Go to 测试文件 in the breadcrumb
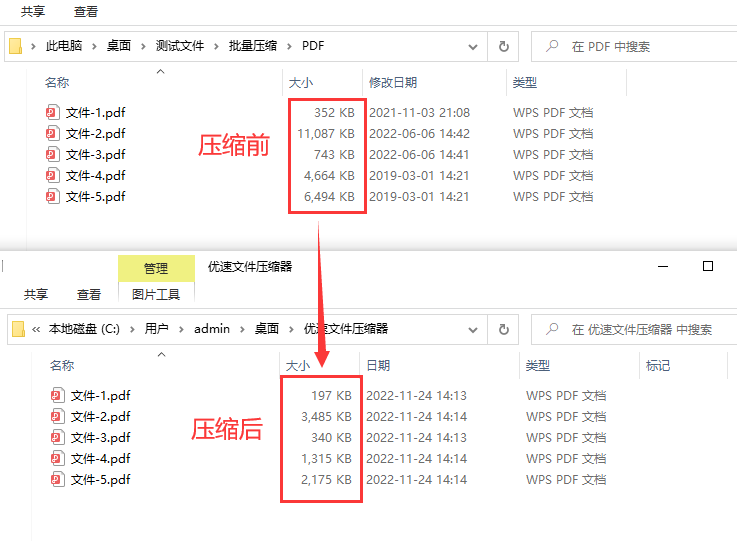Image resolution: width=737 pixels, height=541 pixels. (180, 46)
